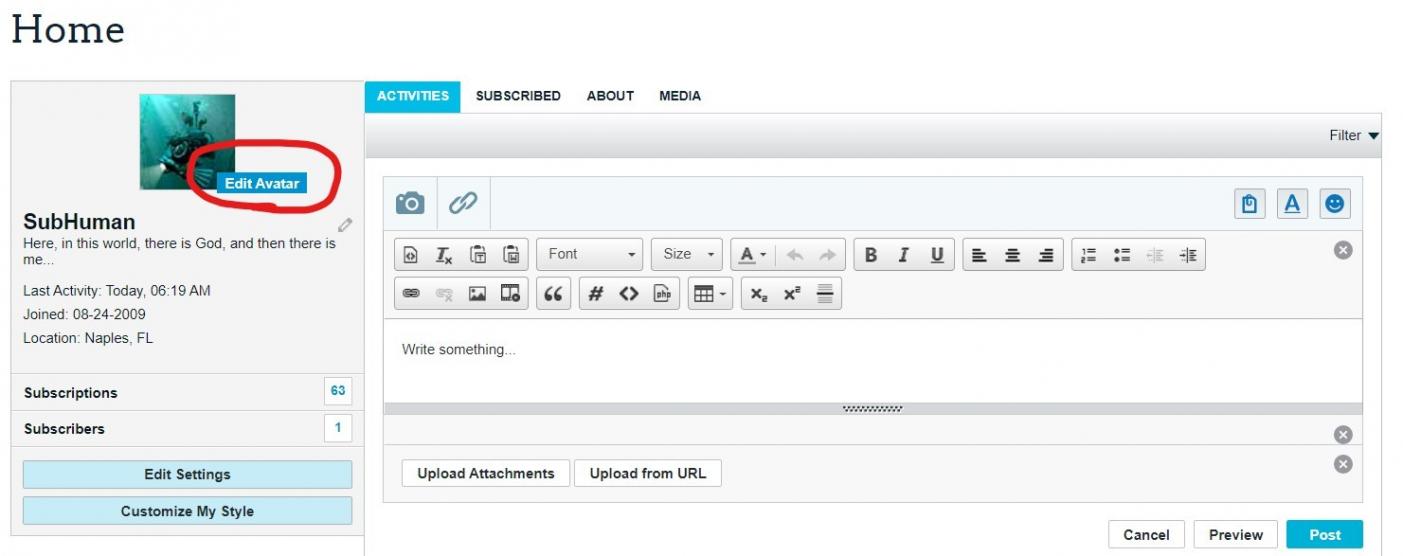The width and height of the screenshot is (1403, 556).
Task: Click the emoji smiley icon
Action: tap(1334, 204)
